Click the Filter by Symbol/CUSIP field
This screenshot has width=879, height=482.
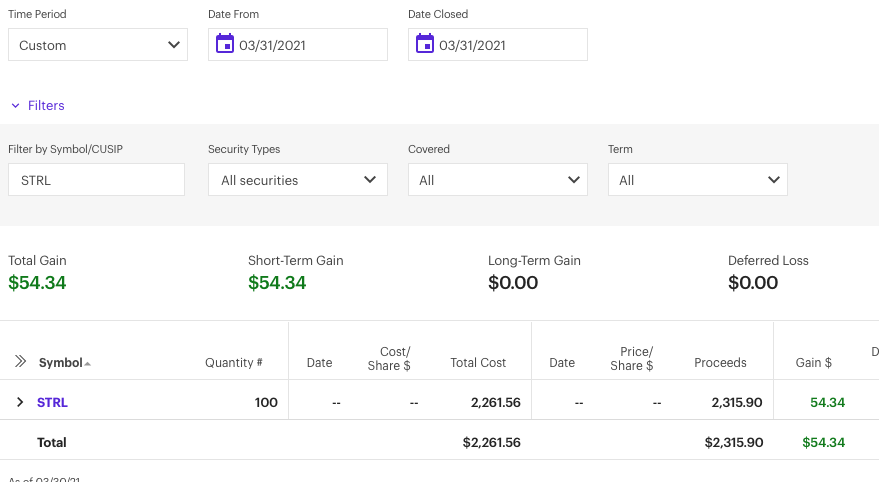pyautogui.click(x=96, y=180)
